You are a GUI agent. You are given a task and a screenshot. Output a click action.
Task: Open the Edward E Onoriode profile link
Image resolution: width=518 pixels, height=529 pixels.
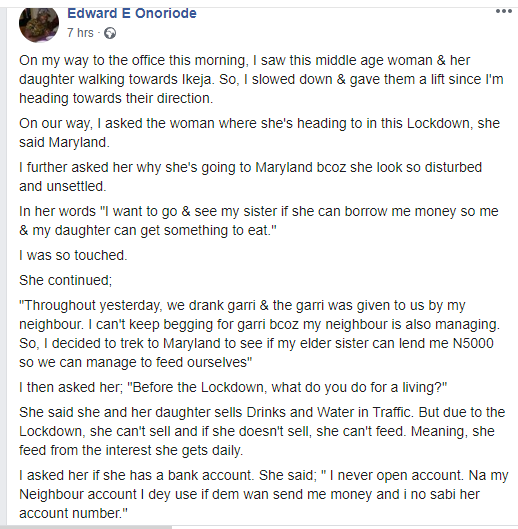(x=132, y=13)
